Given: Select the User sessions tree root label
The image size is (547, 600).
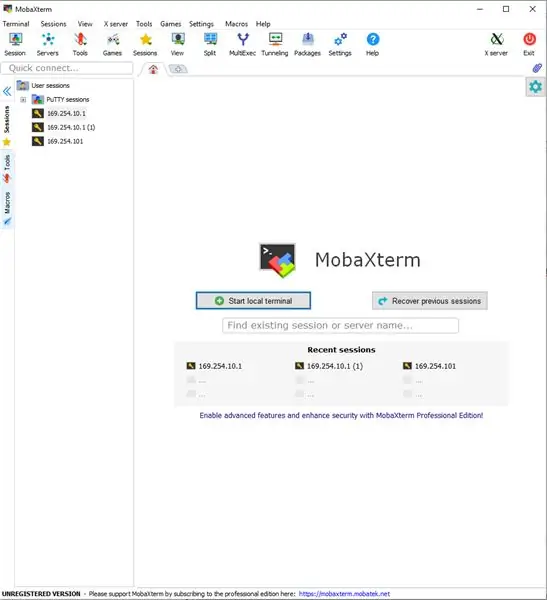Looking at the screenshot, I should pyautogui.click(x=51, y=85).
